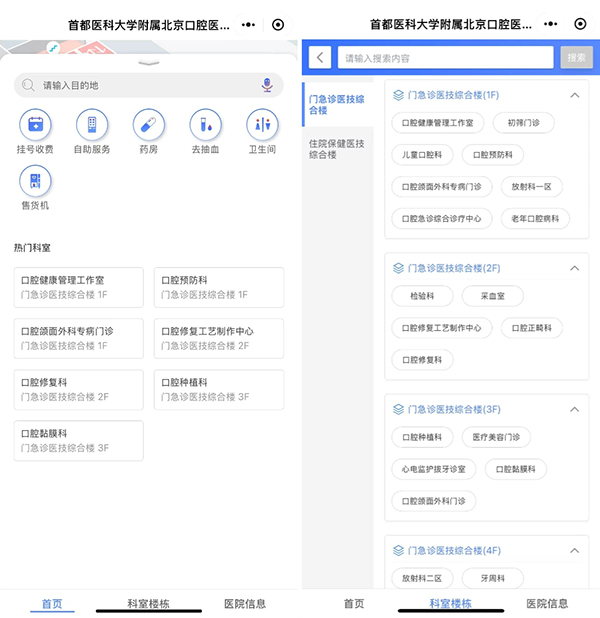Tap the 挂号收费 registration icon
Viewport: 600px width, 618px height.
point(35,126)
